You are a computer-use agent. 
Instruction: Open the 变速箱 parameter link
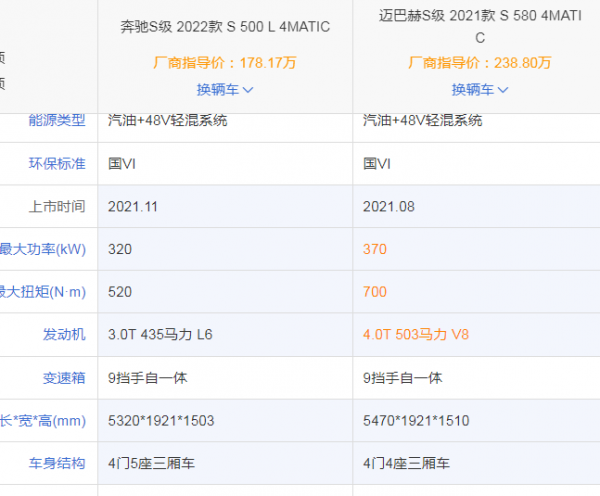[64, 378]
